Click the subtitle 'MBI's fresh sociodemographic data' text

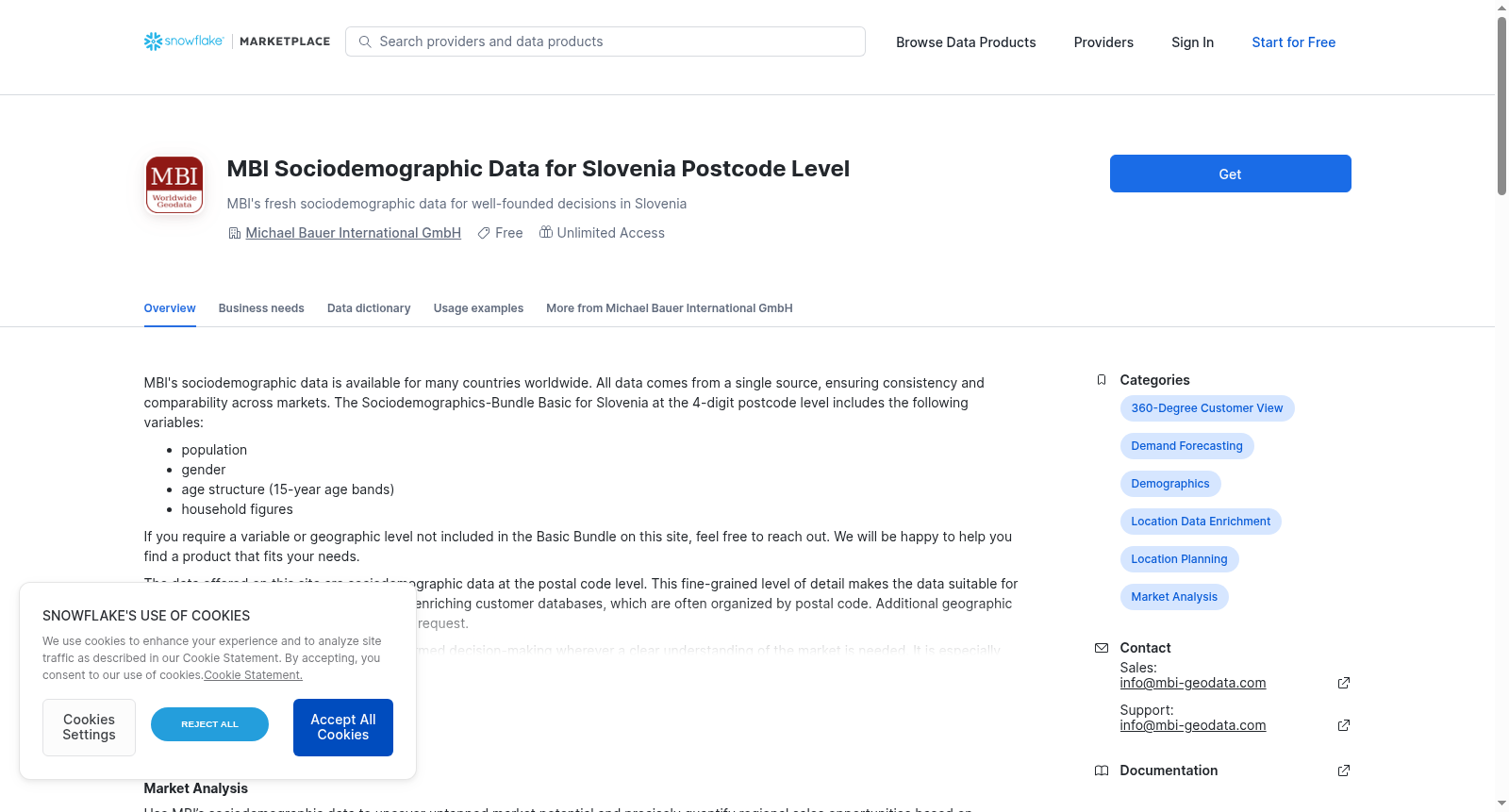[457, 204]
